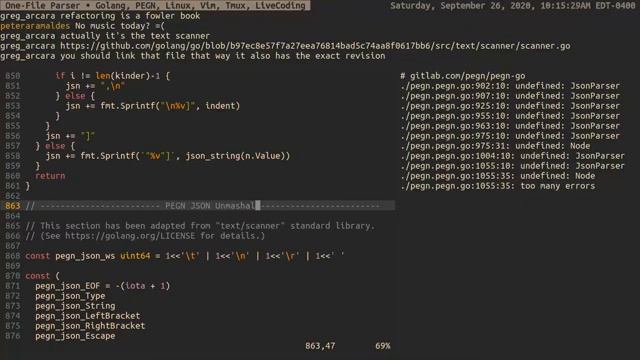Click the 'return' keyword on line 860

50,176
